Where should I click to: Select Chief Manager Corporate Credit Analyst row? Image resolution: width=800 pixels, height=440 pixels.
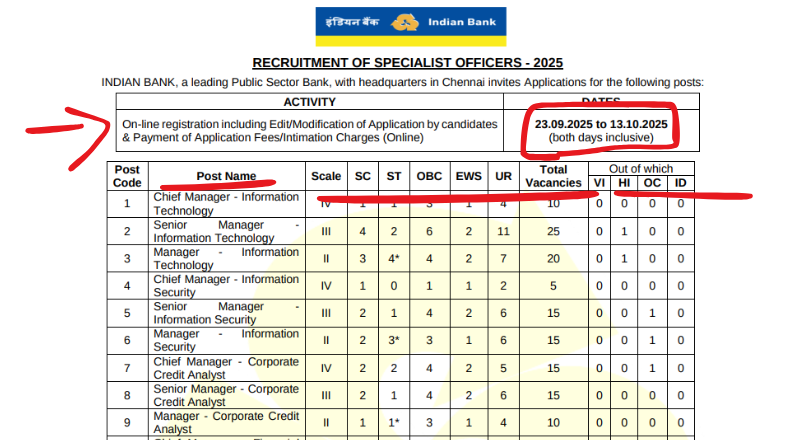tap(226, 368)
